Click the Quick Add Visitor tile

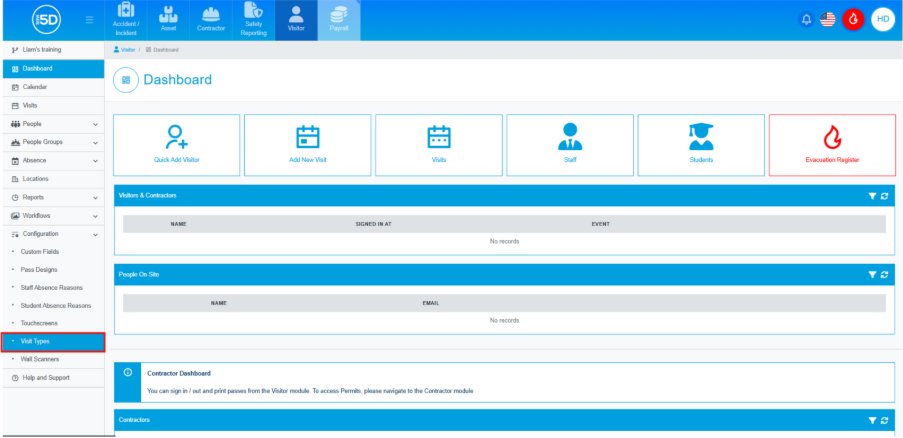coord(176,145)
